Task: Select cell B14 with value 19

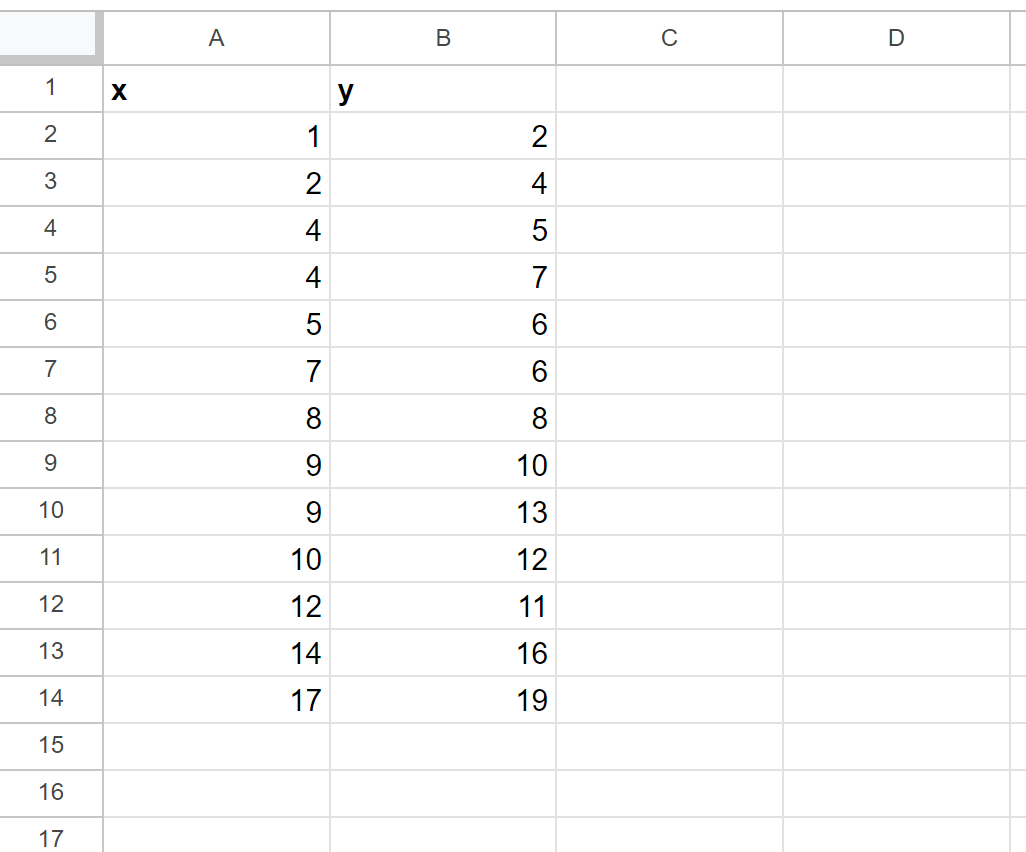Action: [443, 700]
